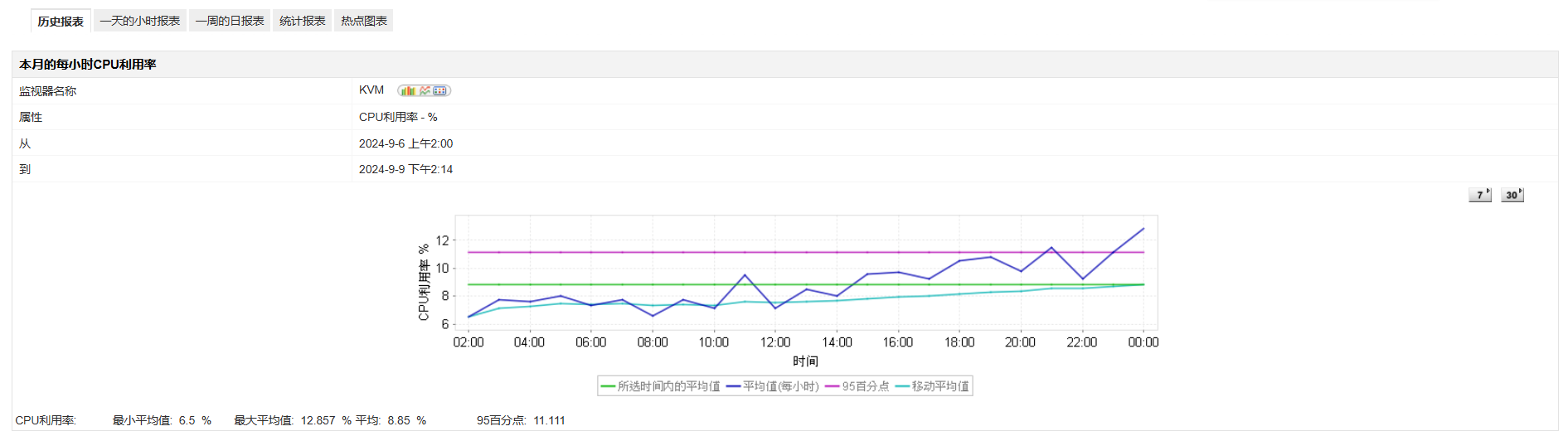The height and width of the screenshot is (436, 1568).
Task: Click the 22:00 x-axis tick label
Action: click(x=1082, y=342)
